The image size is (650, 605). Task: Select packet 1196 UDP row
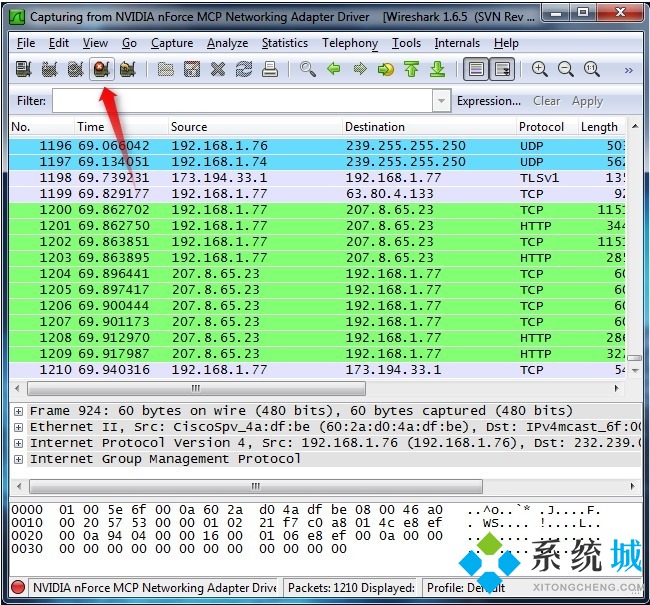point(317,146)
